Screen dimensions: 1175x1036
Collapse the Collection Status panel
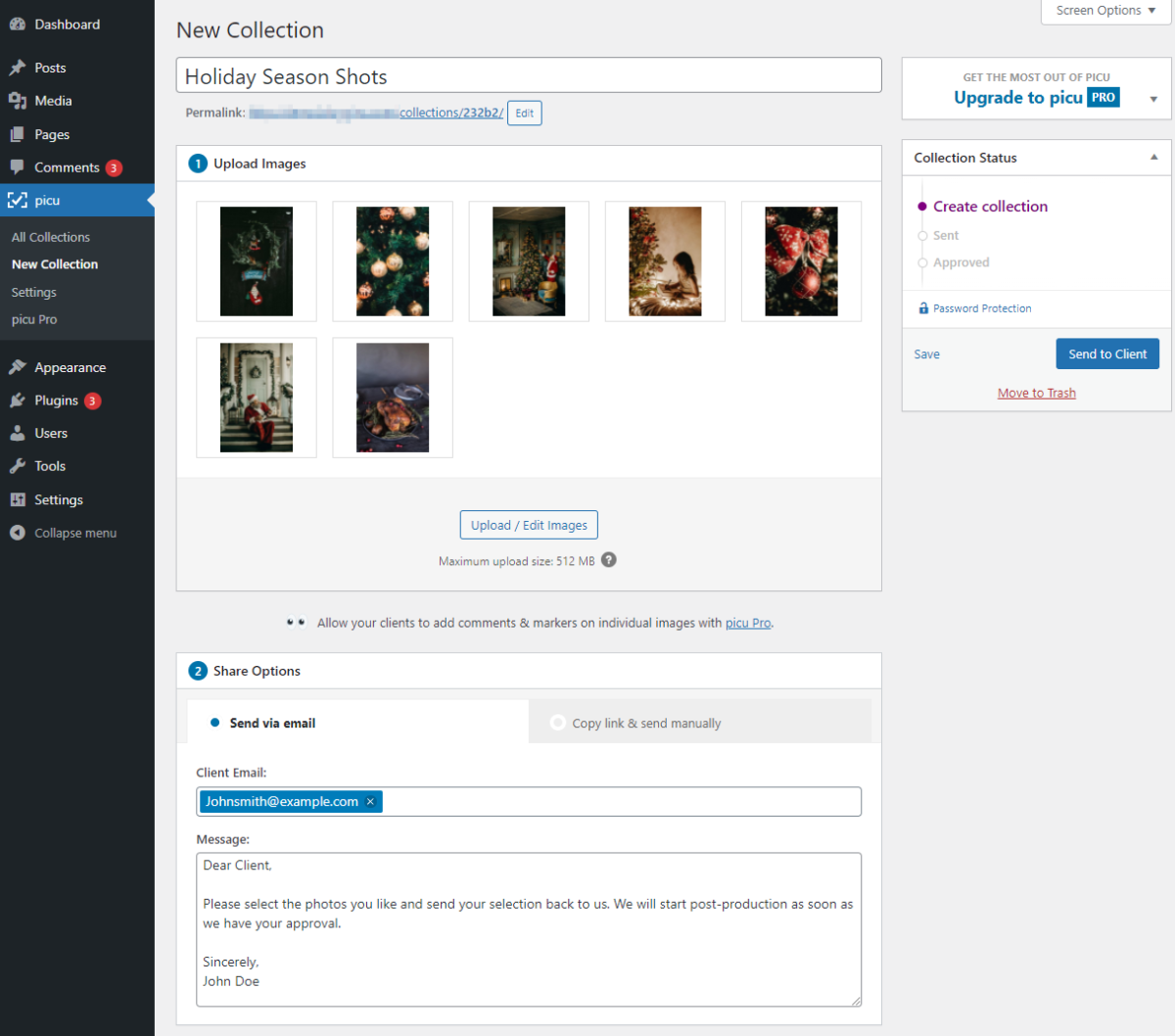pyautogui.click(x=1153, y=158)
